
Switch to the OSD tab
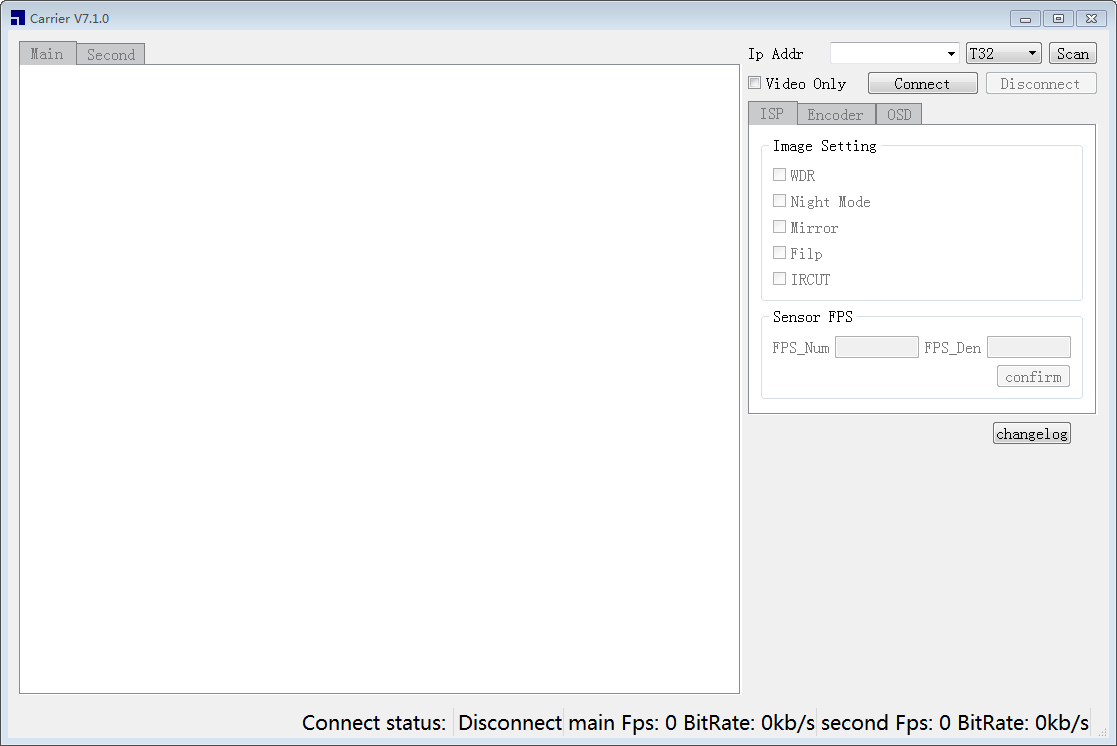pyautogui.click(x=899, y=115)
